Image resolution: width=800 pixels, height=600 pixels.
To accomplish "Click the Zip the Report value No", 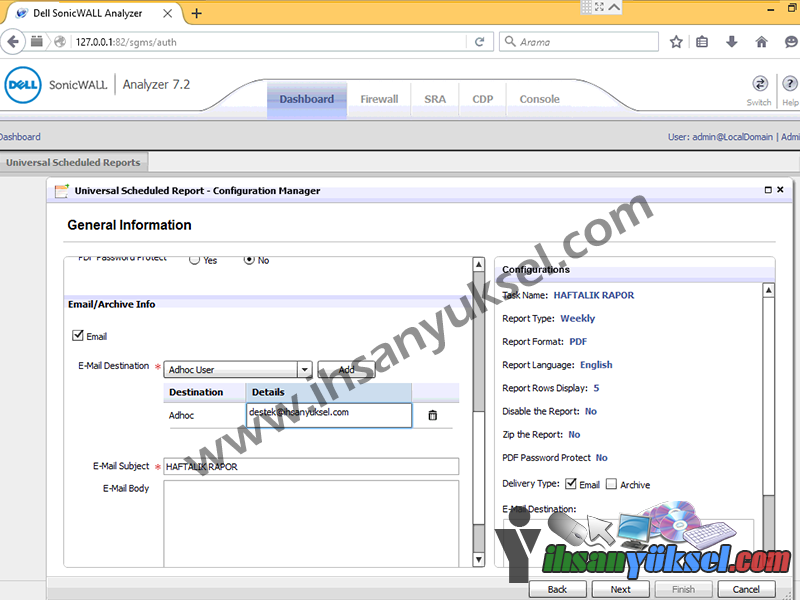I will coord(574,435).
